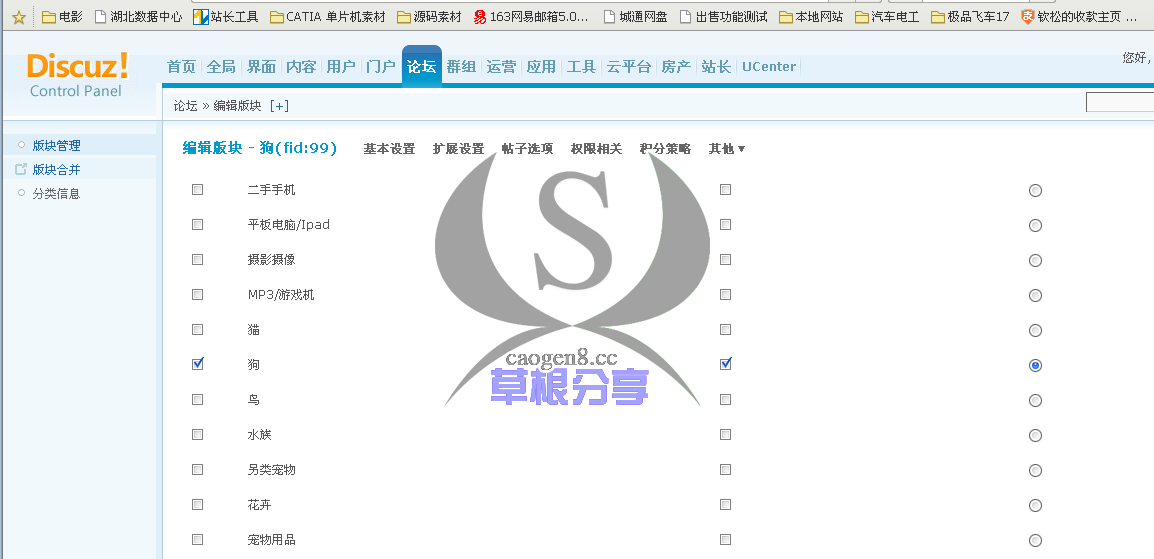Select the radio button for 花卉

pos(1036,506)
